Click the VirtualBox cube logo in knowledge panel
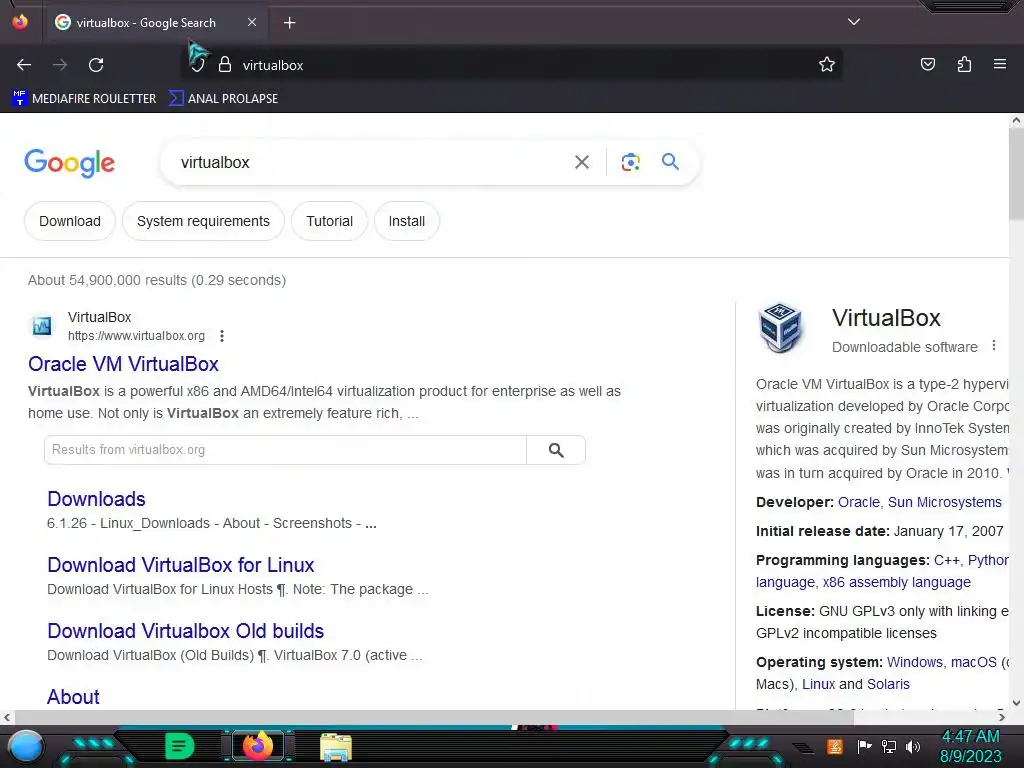 coord(780,327)
